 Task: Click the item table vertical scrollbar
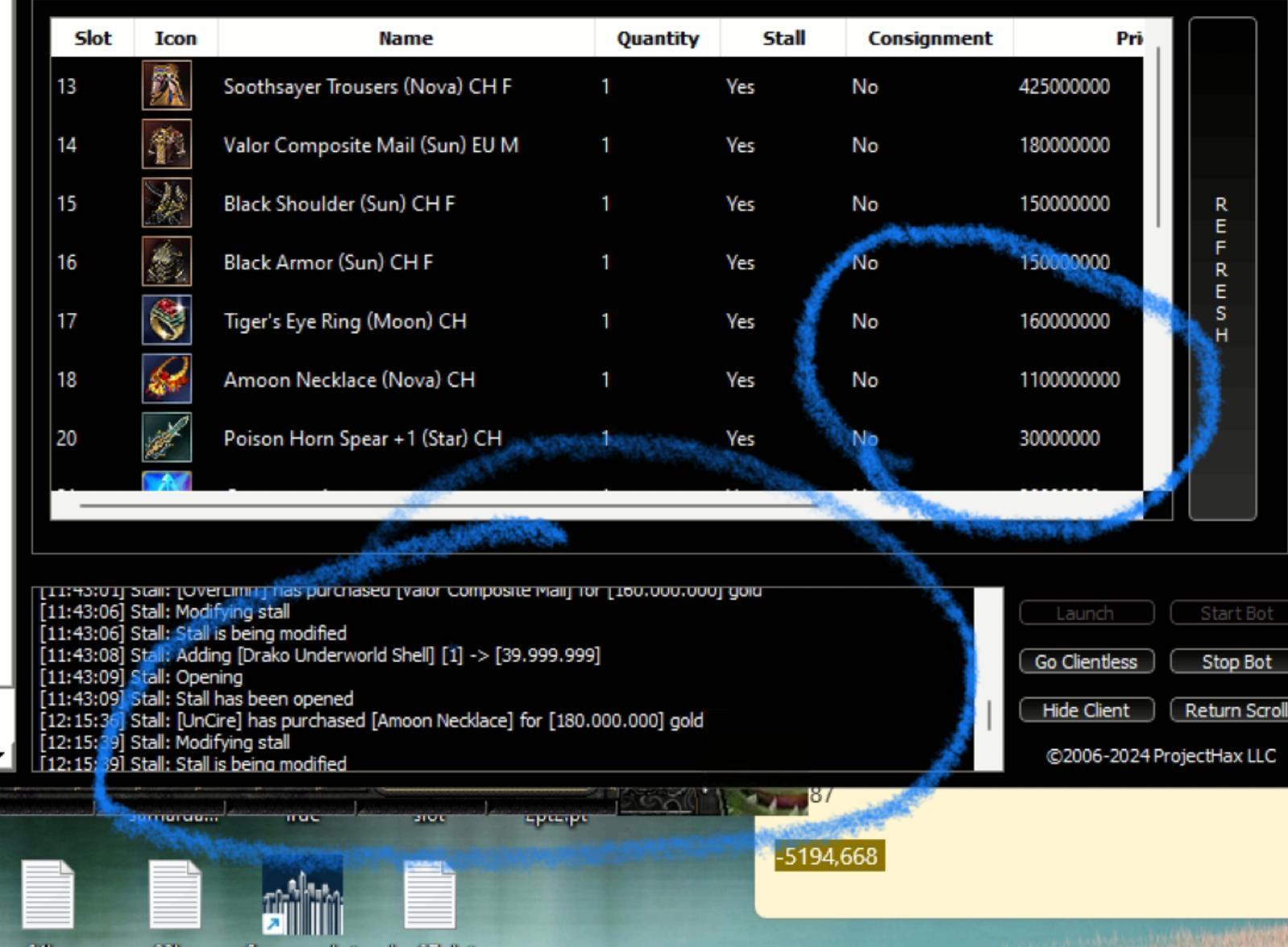tap(1158, 137)
